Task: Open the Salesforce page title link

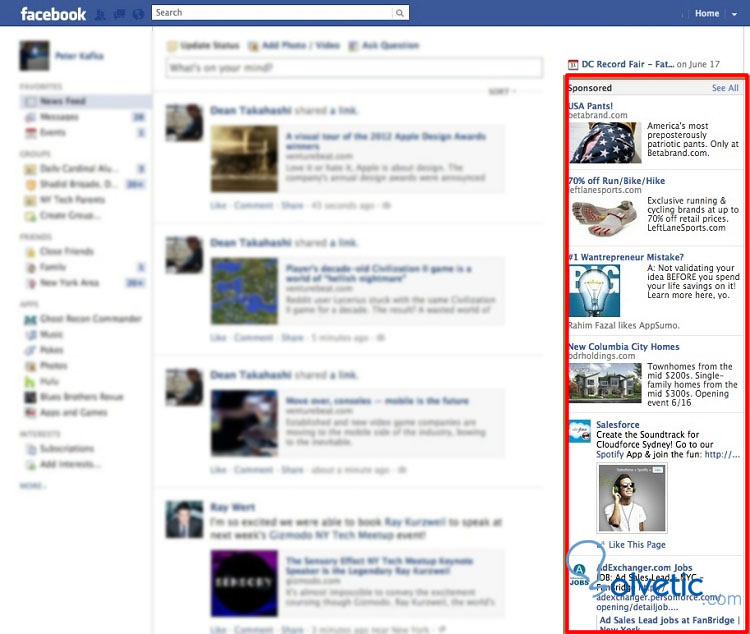Action: [618, 424]
